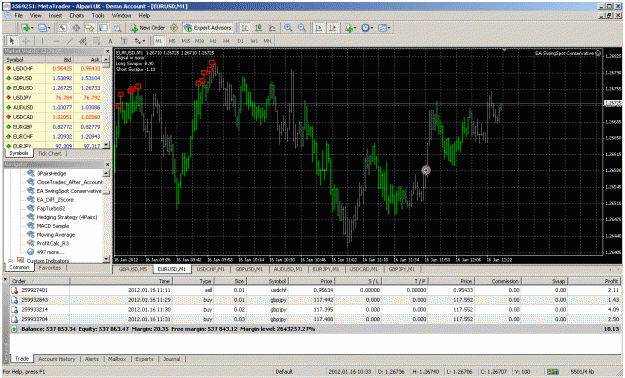Image resolution: width=625 pixels, height=378 pixels.
Task: Open the New Chart toolbar icon
Action: click(27, 28)
